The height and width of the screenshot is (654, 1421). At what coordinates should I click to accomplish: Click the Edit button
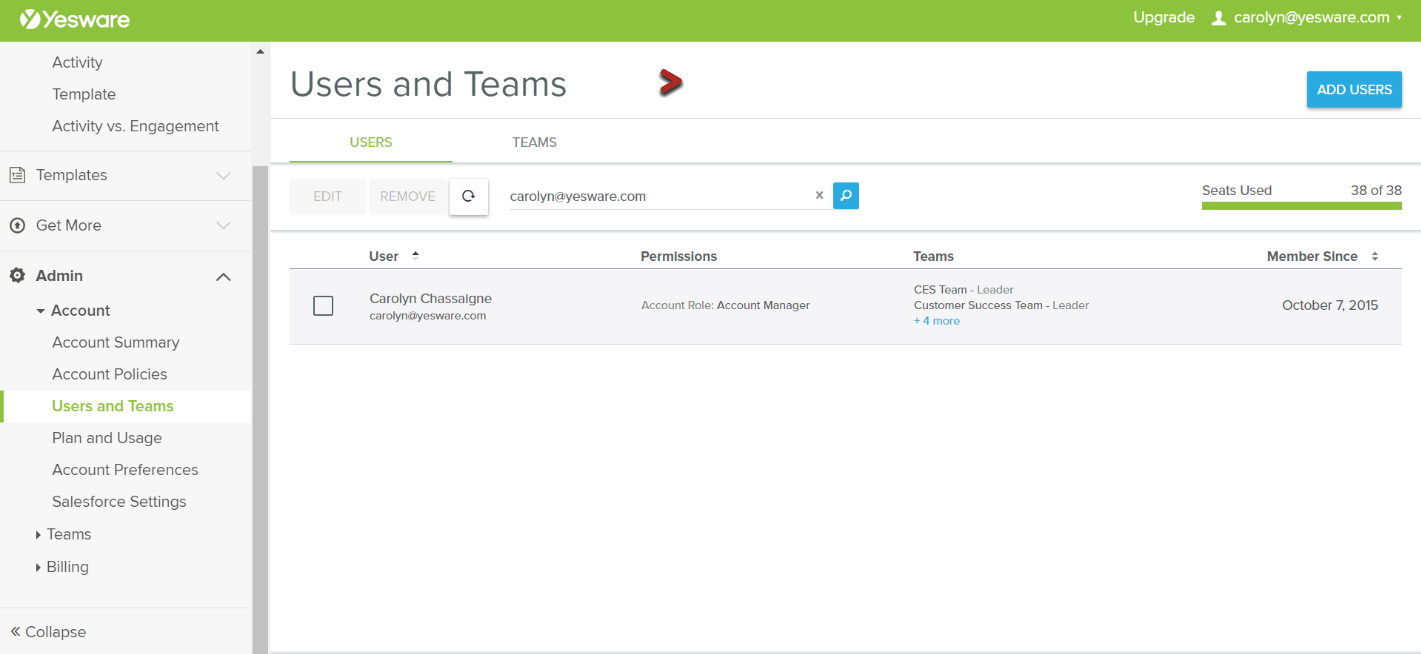[x=328, y=196]
